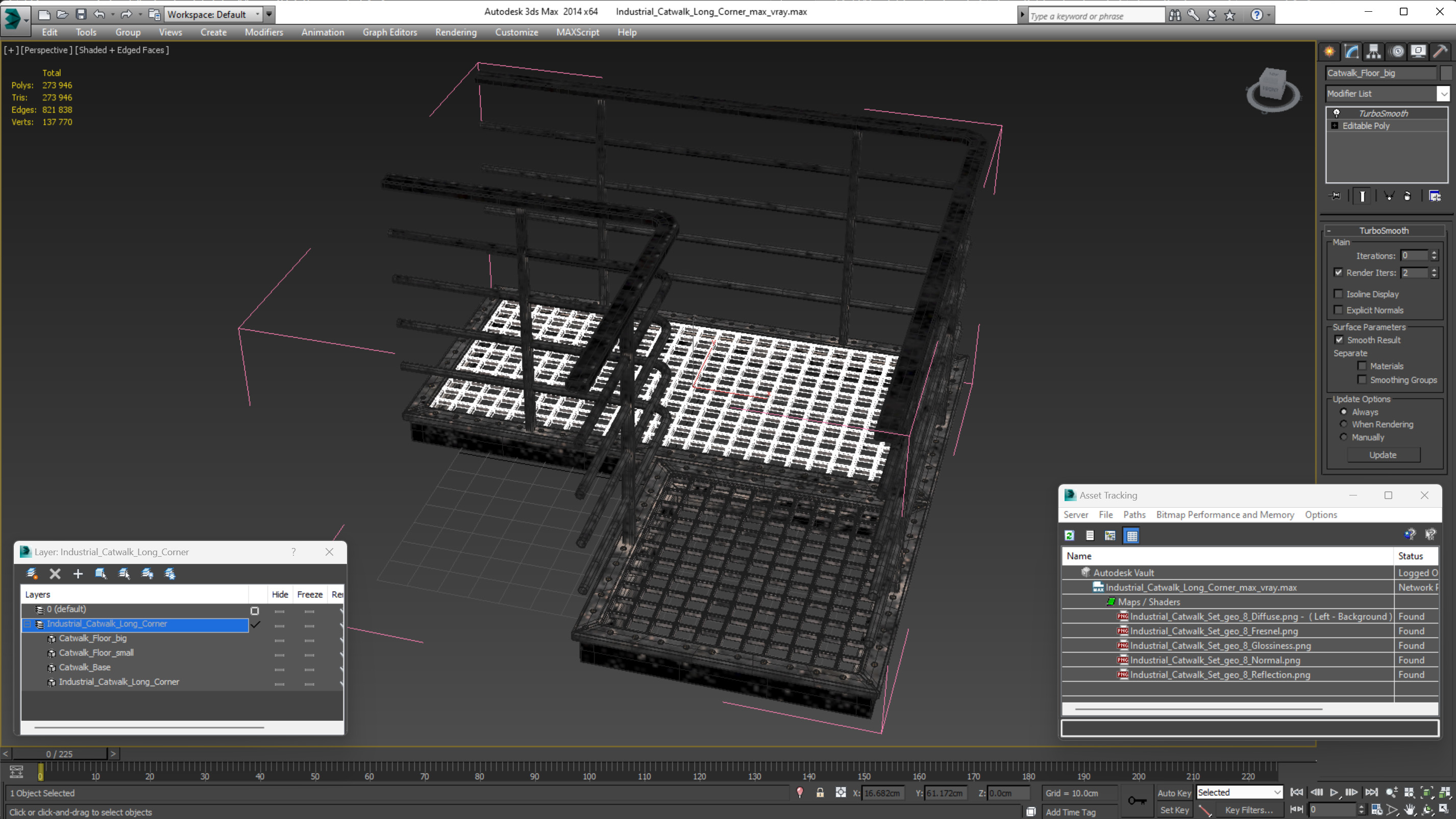Screen dimensions: 1456x819
Task: Toggle Smooth Result checkbox
Action: click(x=1339, y=340)
